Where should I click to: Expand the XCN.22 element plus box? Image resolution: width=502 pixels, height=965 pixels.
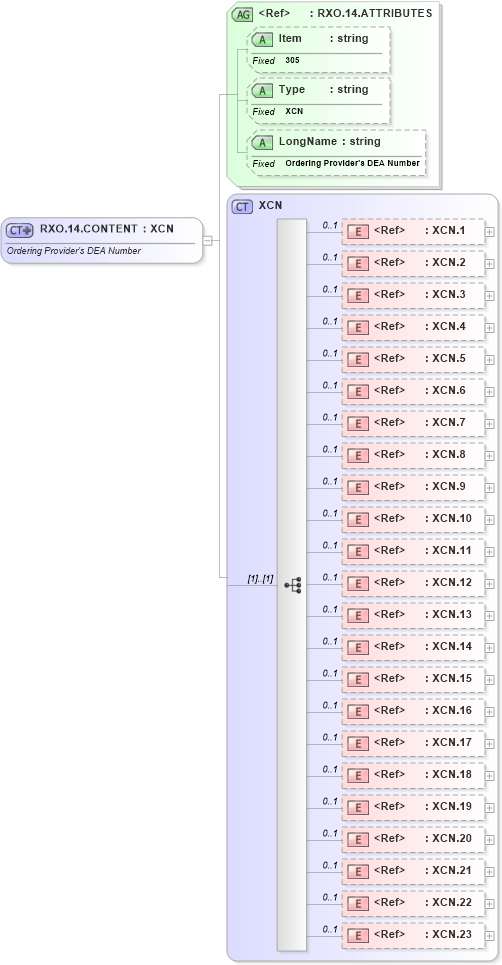(490, 904)
